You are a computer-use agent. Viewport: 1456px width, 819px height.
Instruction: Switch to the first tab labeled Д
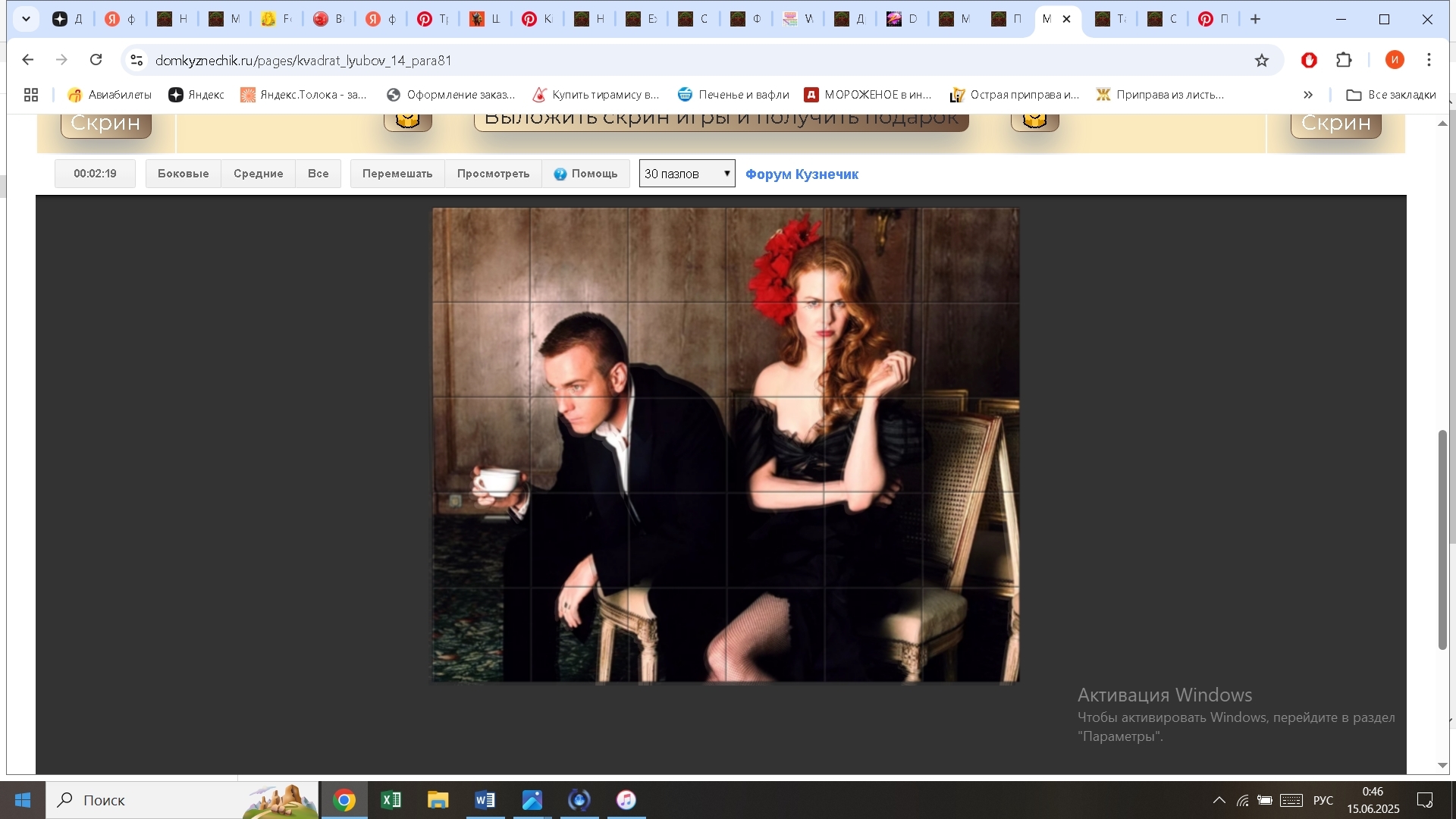(x=67, y=19)
